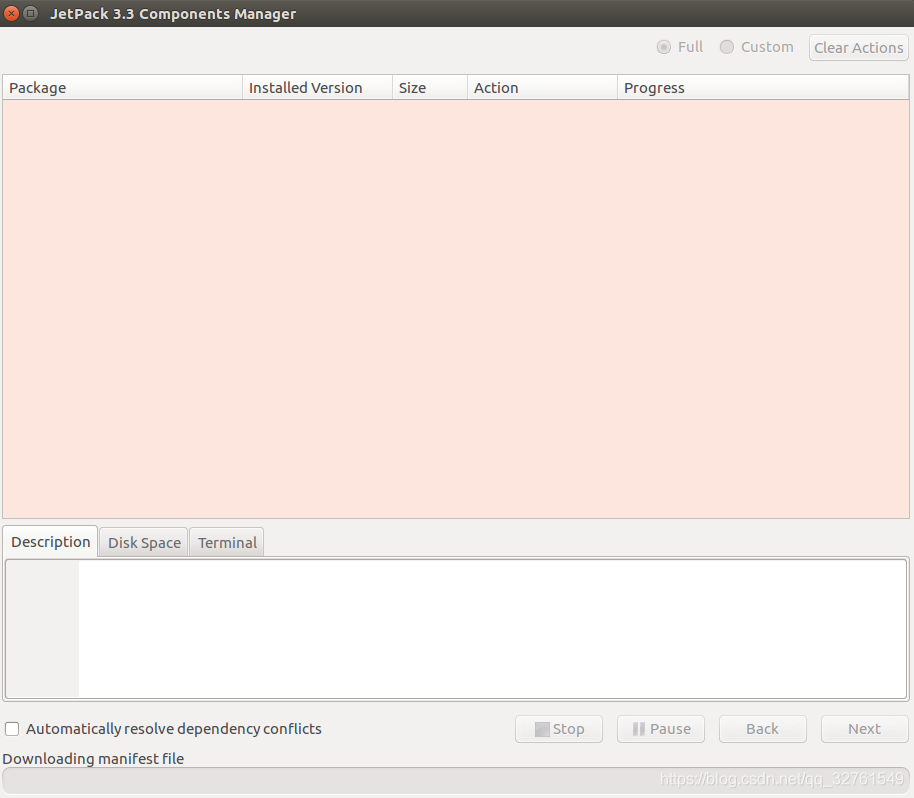The image size is (914, 798).
Task: Click the Progress column header
Action: 763,87
